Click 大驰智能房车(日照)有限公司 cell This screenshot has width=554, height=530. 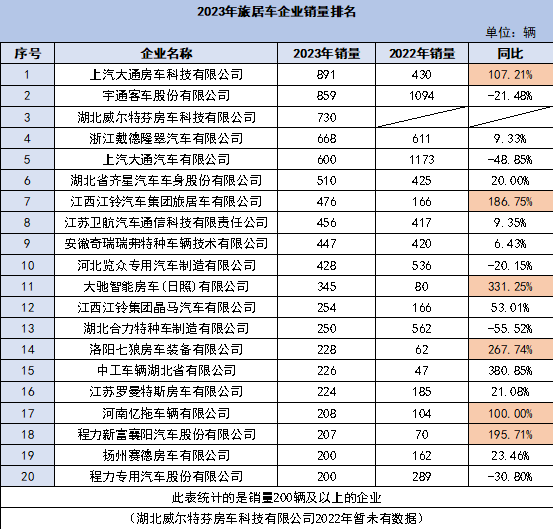tap(166, 286)
